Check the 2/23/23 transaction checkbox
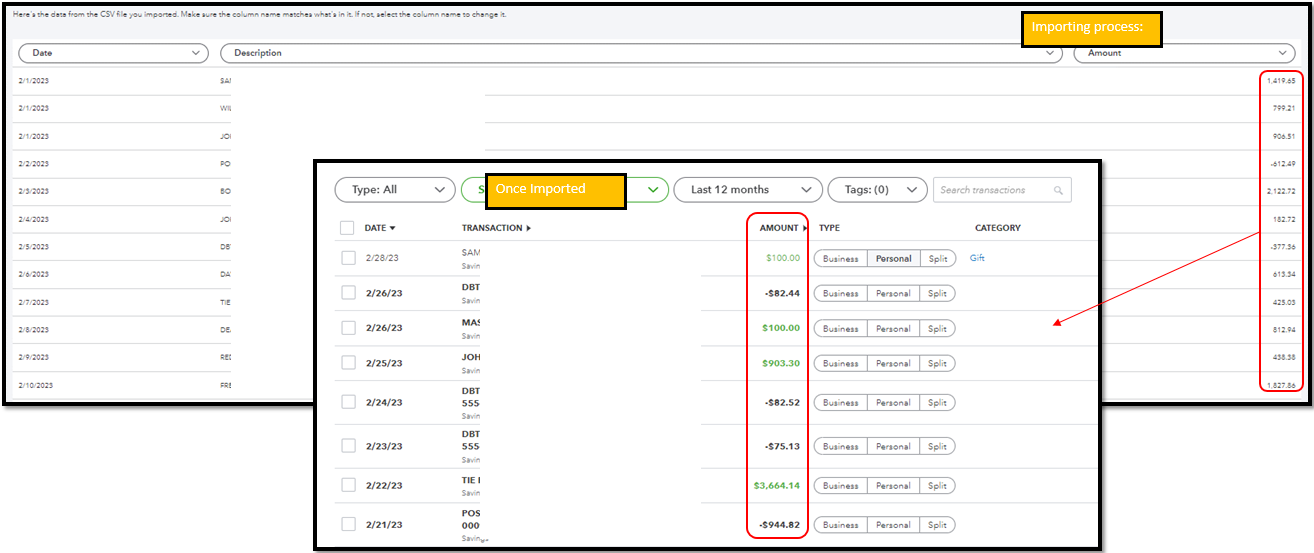Viewport: 1314px width, 553px height. (x=348, y=446)
